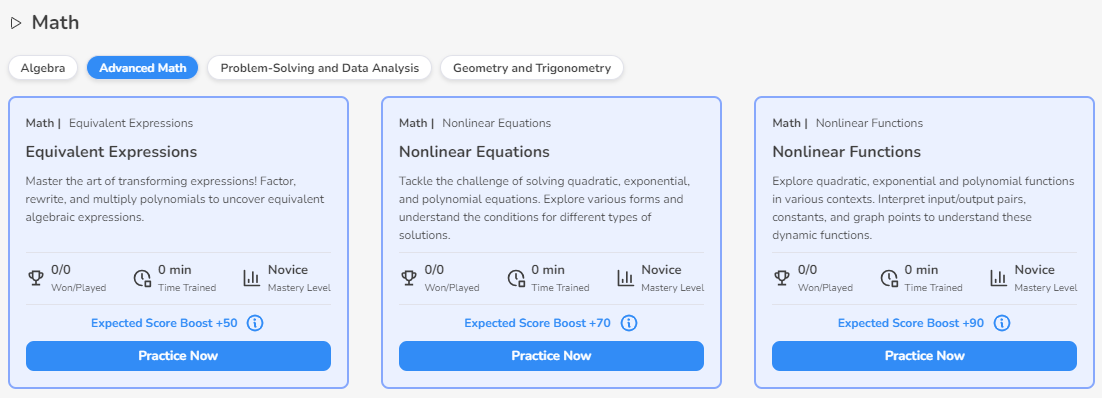The width and height of the screenshot is (1102, 398).
Task: Start practice for Equivalent Expressions
Action: point(179,356)
